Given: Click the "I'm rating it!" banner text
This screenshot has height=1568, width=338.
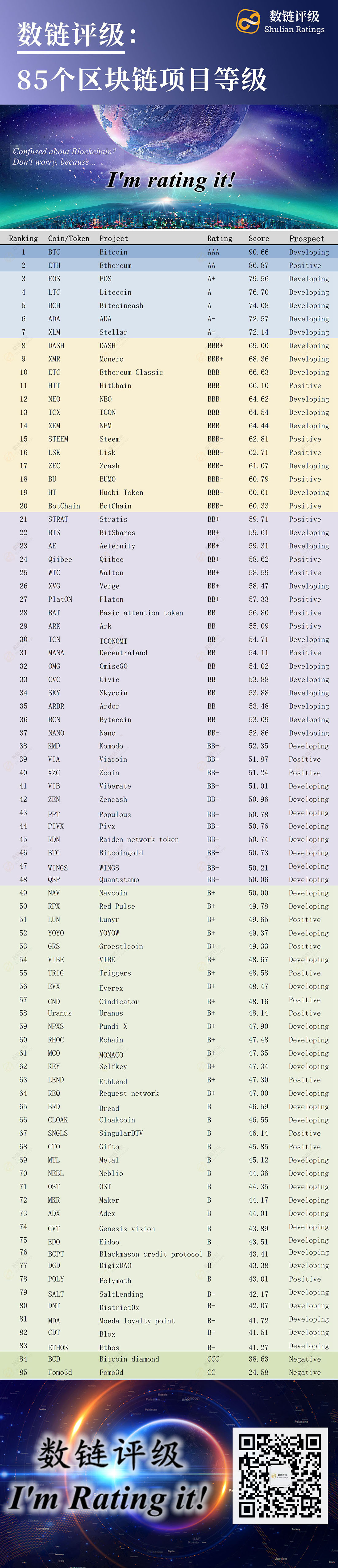Looking at the screenshot, I should pyautogui.click(x=171, y=180).
